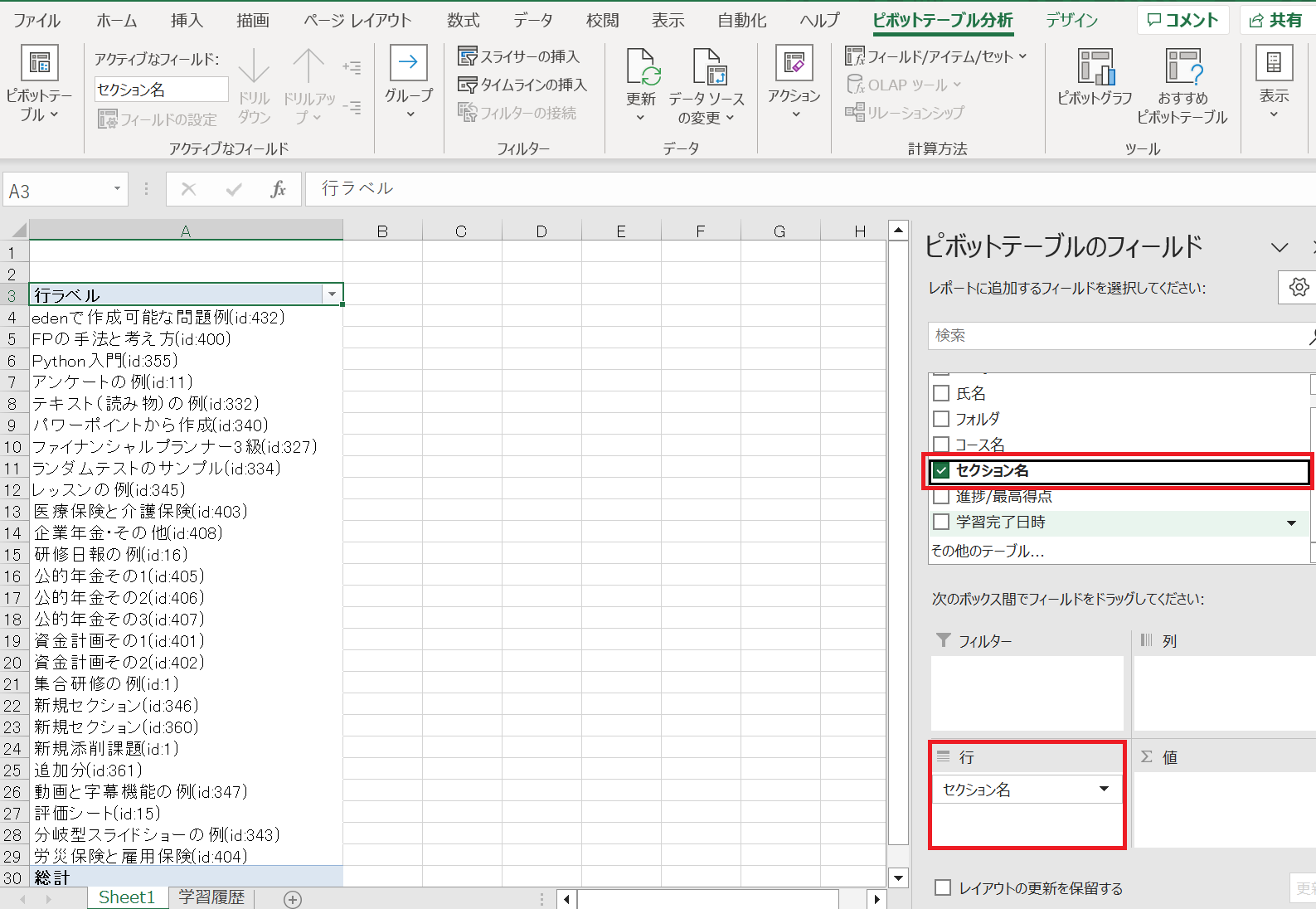
Task: Click the horizontal scrollbar right arrow
Action: 877,898
